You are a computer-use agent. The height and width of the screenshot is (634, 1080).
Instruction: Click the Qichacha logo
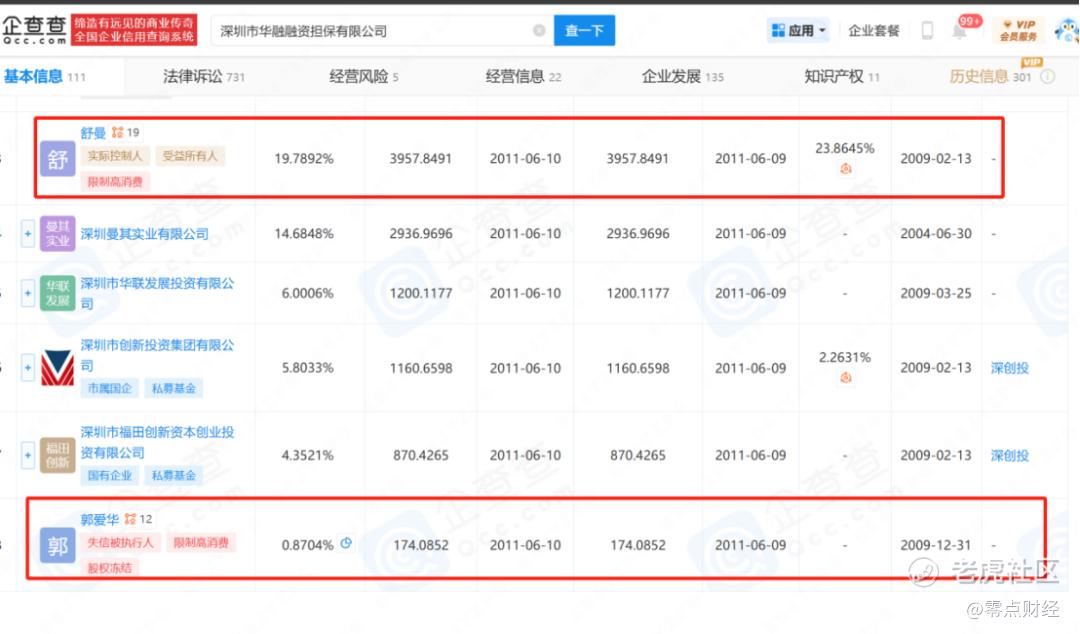point(34,30)
